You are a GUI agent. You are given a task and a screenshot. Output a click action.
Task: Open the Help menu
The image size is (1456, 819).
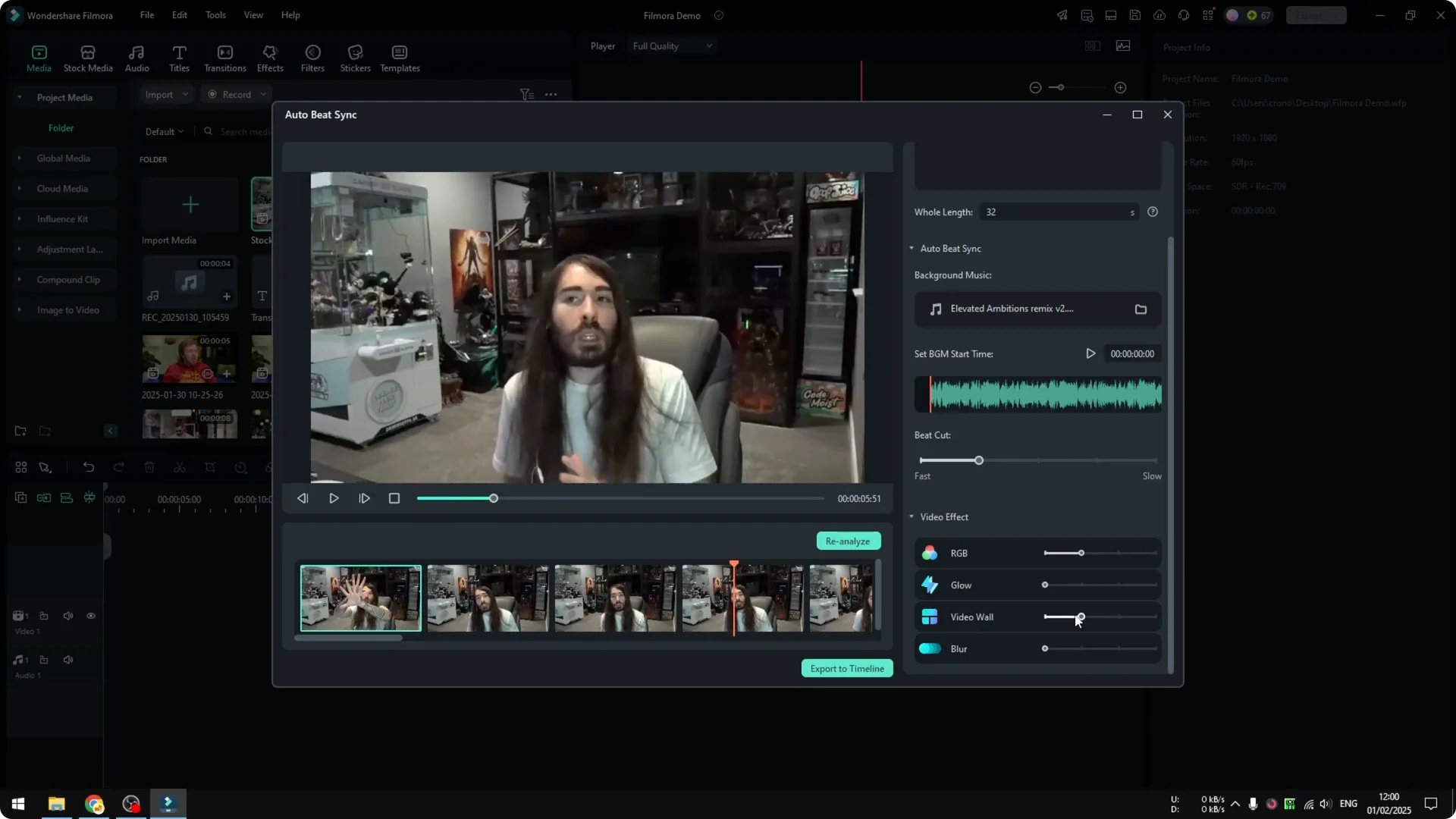tap(290, 15)
